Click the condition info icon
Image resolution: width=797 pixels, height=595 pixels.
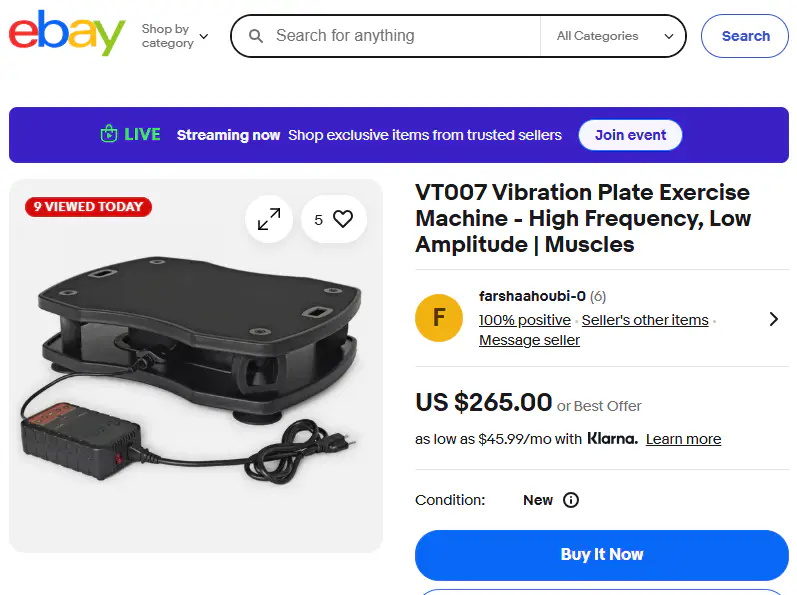click(x=571, y=500)
